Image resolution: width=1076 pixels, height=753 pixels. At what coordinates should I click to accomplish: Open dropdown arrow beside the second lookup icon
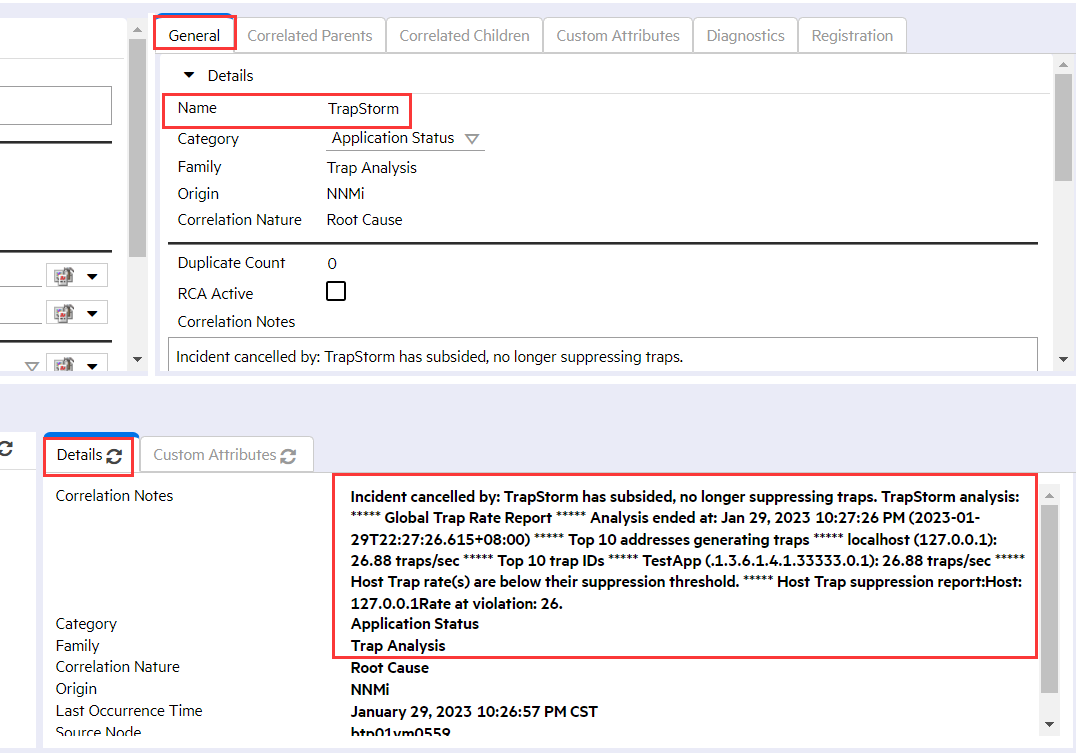click(93, 313)
